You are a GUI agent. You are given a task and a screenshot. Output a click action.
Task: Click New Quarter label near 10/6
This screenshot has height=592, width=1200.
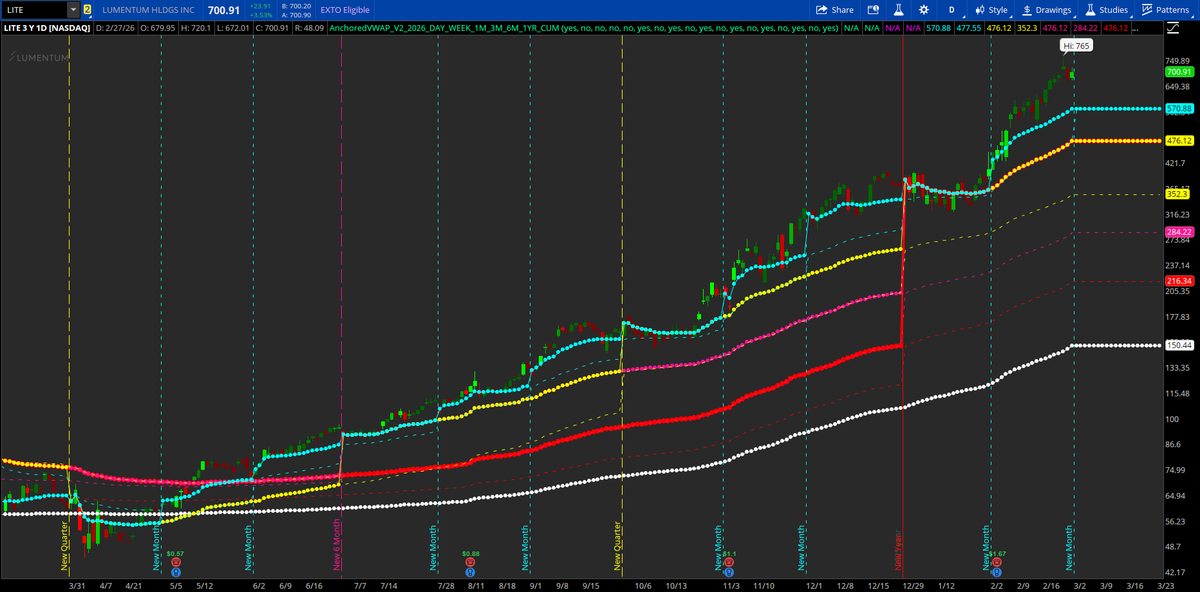pos(619,544)
